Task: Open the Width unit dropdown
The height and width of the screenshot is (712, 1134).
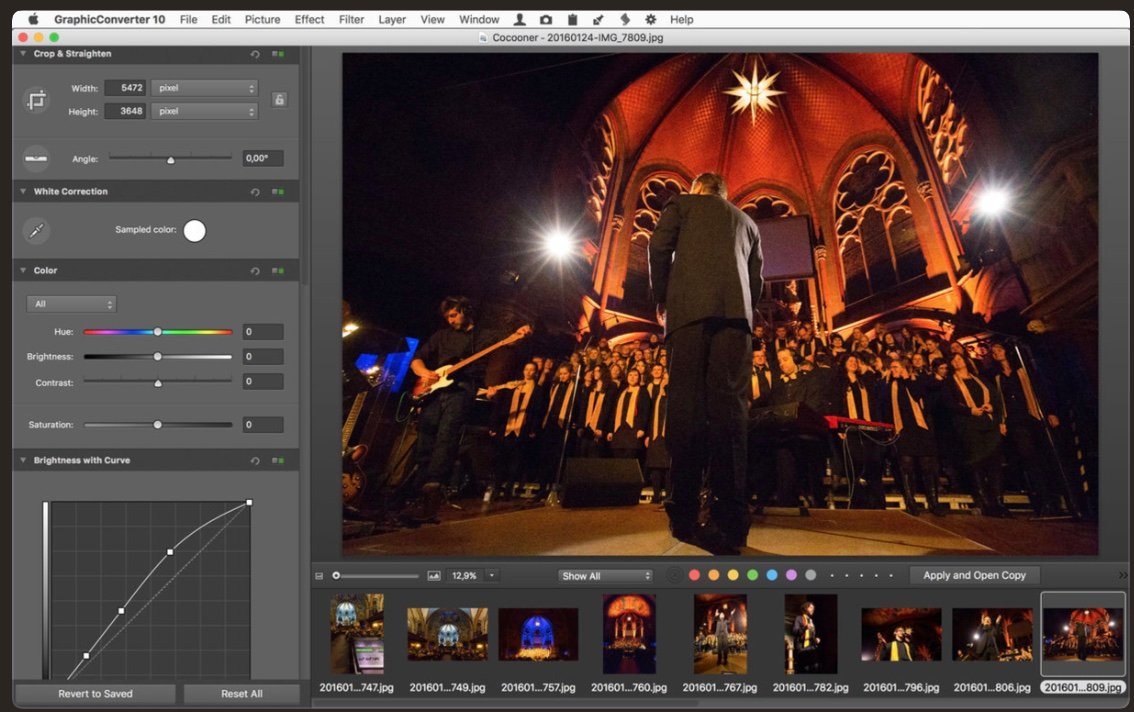Action: 205,88
